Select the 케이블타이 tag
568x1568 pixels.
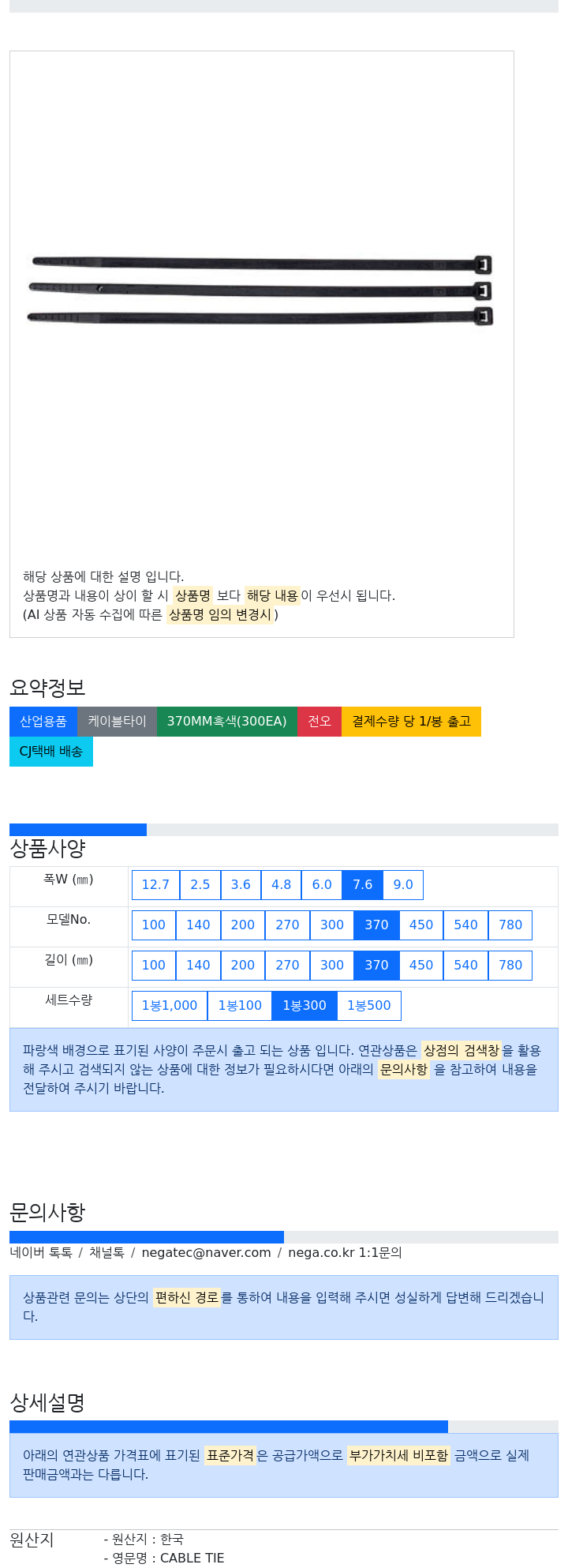pyautogui.click(x=117, y=722)
